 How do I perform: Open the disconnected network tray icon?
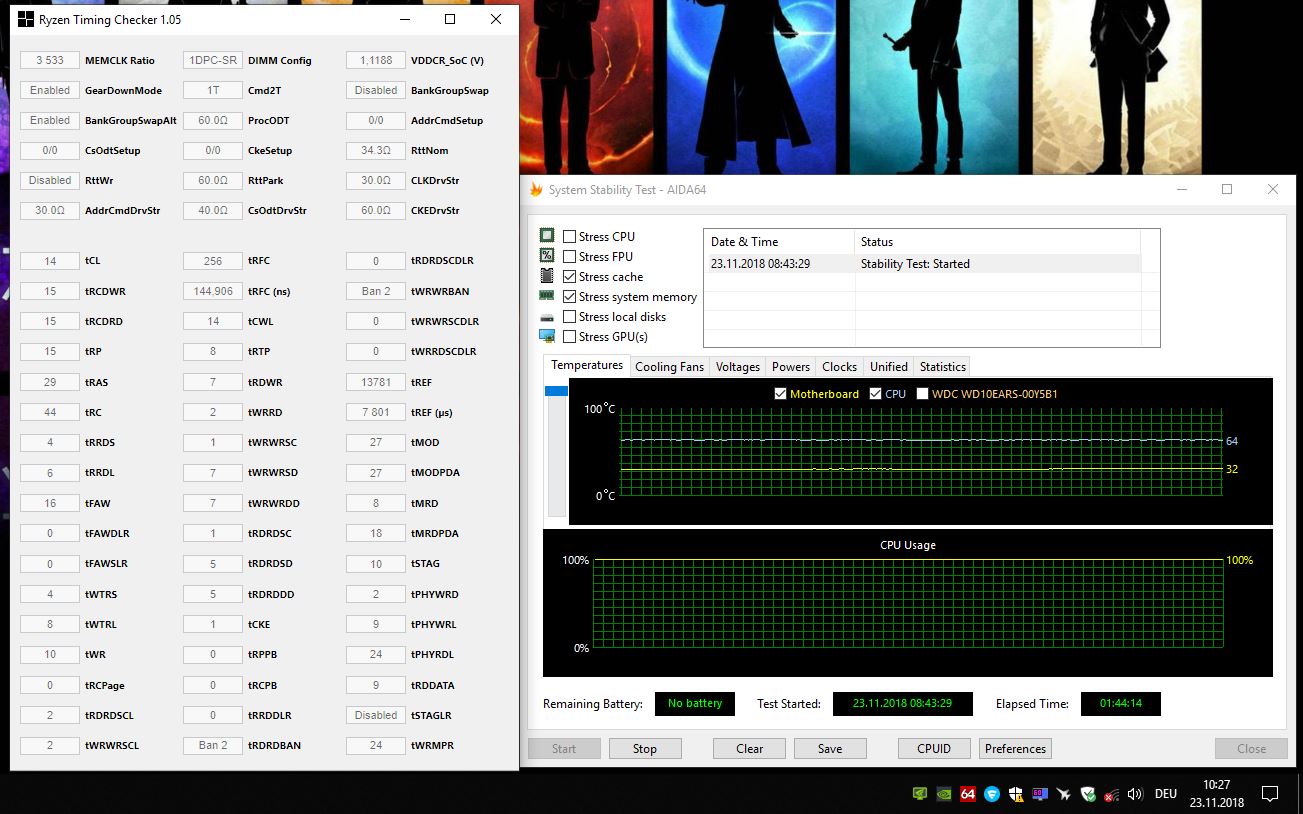coord(1111,794)
